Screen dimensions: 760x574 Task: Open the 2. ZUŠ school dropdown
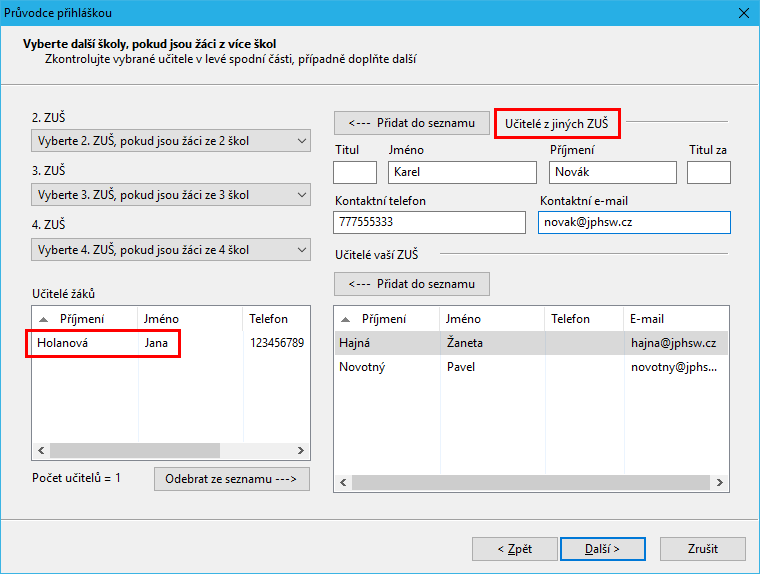(x=171, y=141)
